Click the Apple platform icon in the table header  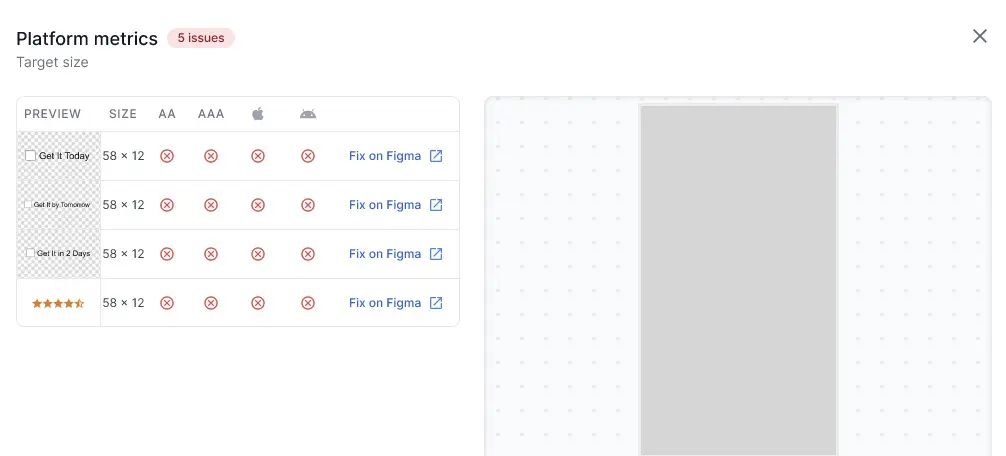[258, 114]
